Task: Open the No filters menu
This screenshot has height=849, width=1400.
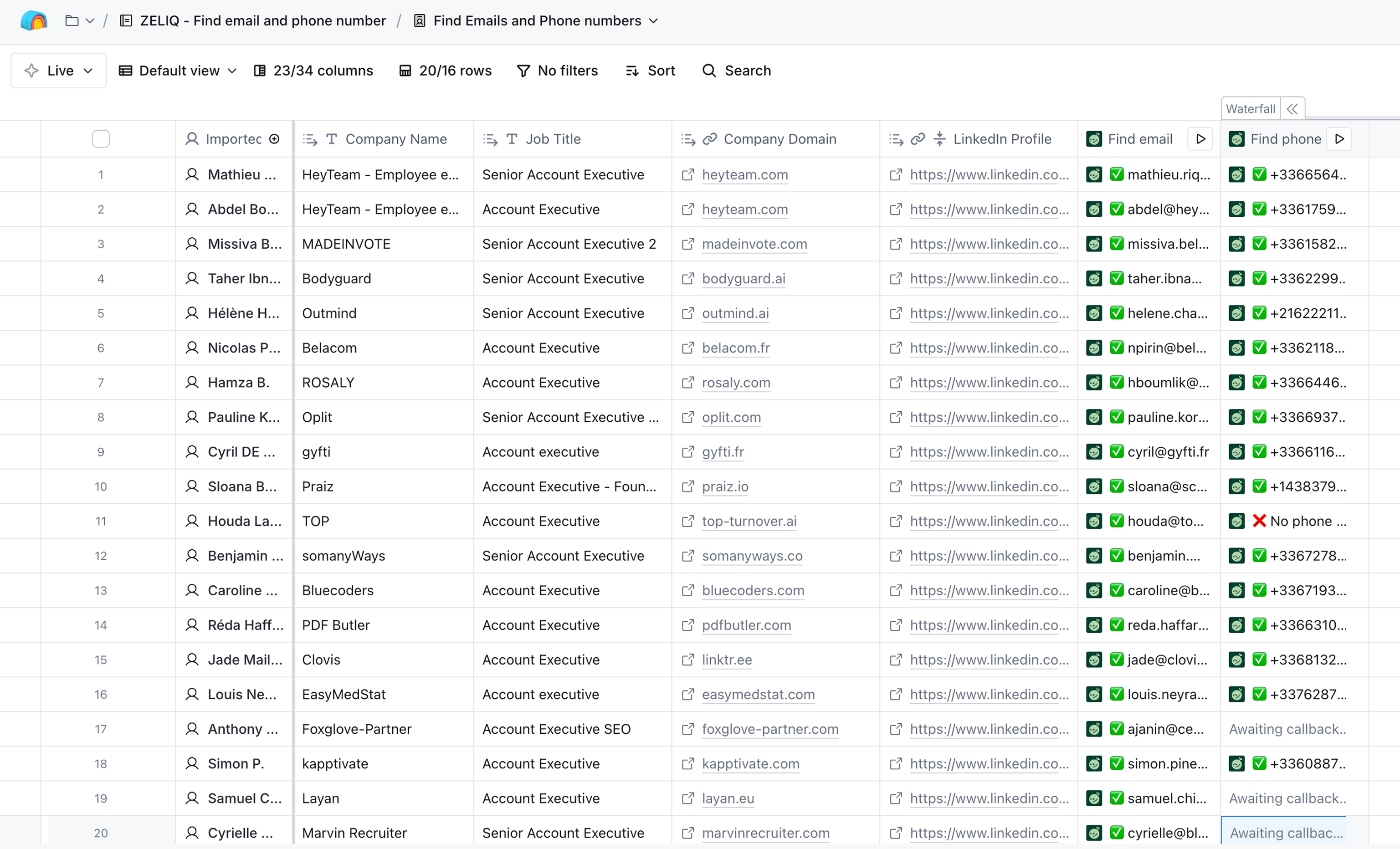Action: [x=557, y=71]
